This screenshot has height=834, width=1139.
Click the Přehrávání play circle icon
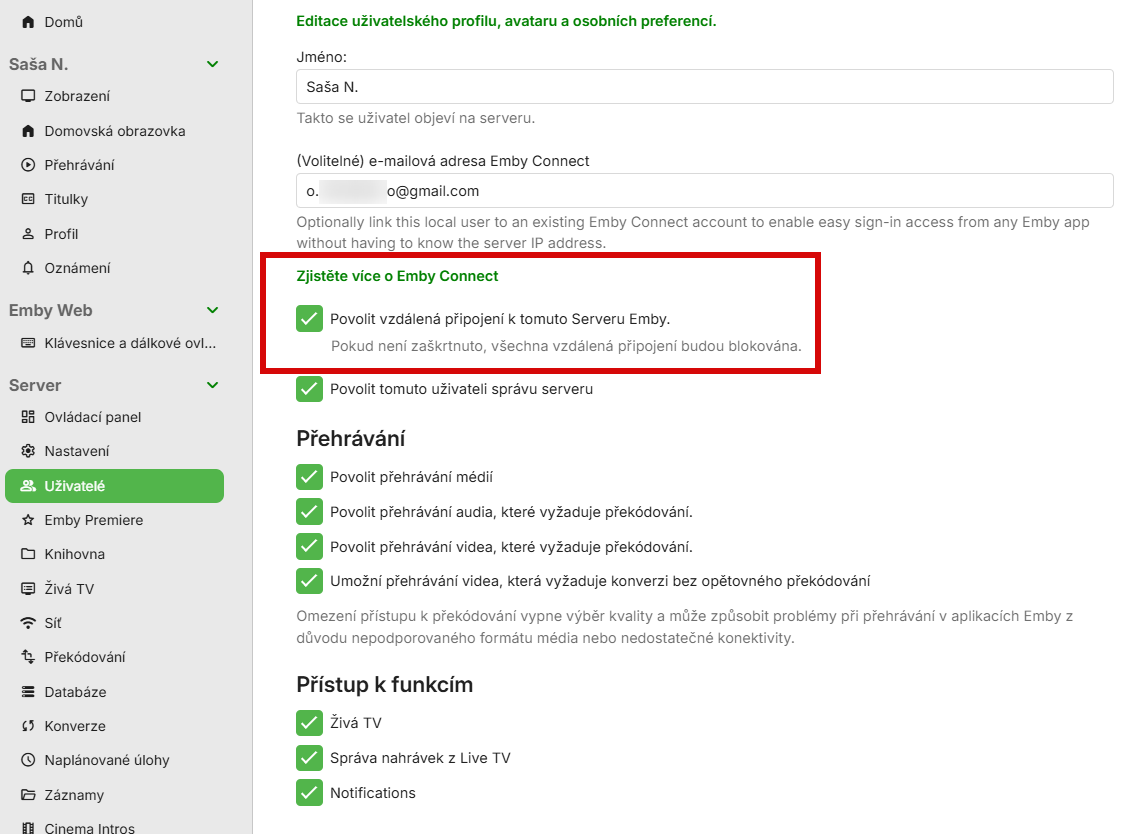28,165
